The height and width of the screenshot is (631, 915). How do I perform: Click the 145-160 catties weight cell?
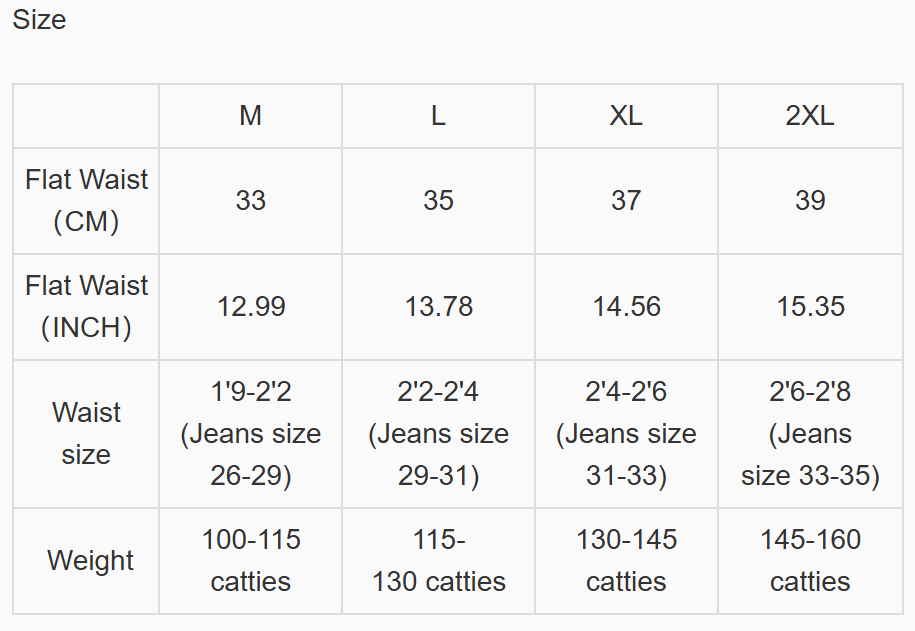[810, 561]
